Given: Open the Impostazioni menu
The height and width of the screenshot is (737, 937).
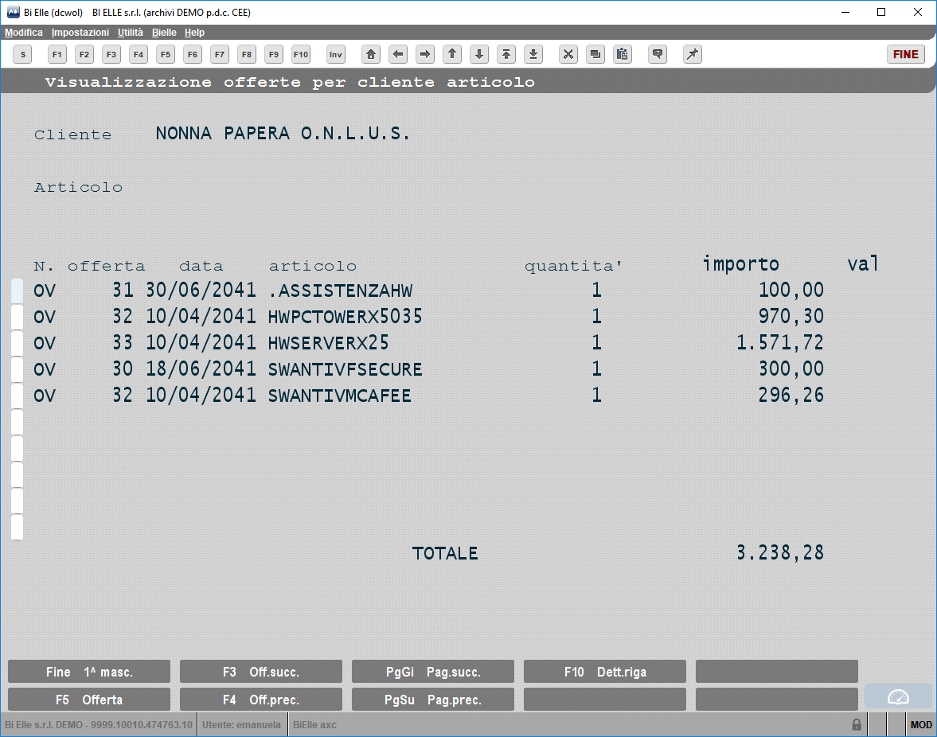Looking at the screenshot, I should point(80,32).
